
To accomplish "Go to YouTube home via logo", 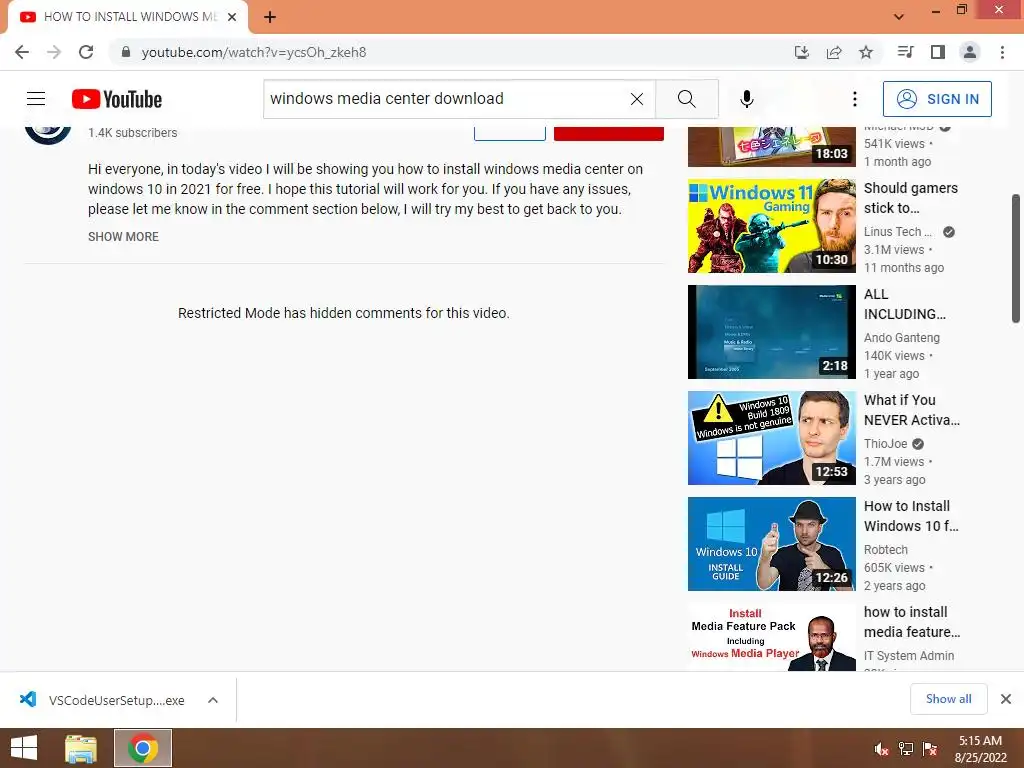I will pyautogui.click(x=117, y=99).
